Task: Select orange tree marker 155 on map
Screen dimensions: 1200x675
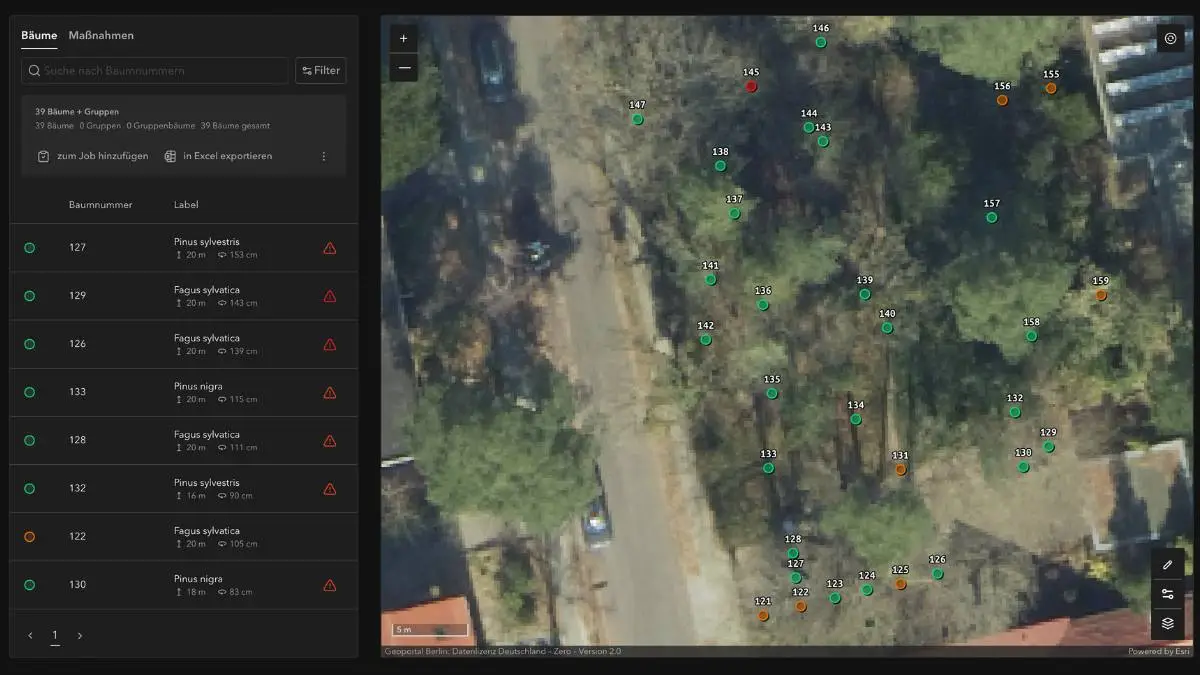Action: [1051, 88]
